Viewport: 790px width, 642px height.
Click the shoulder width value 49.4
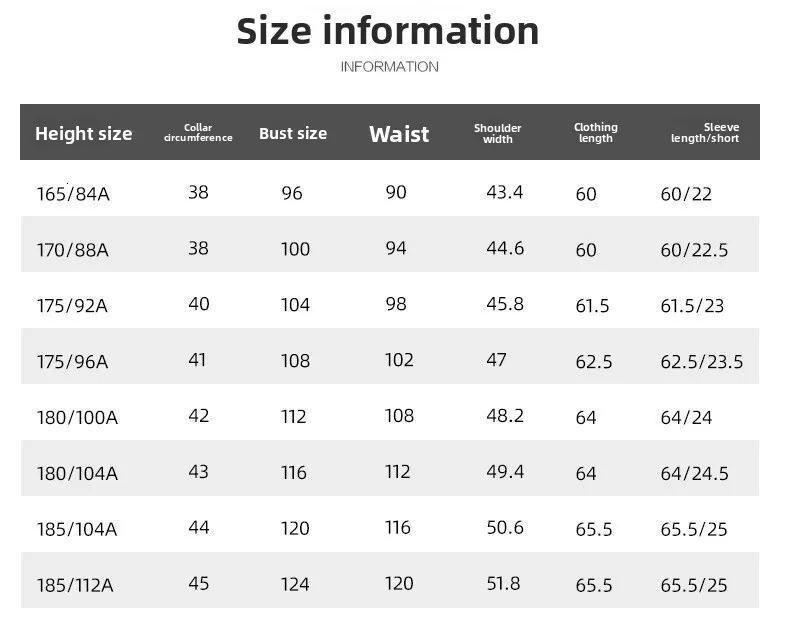(x=505, y=471)
